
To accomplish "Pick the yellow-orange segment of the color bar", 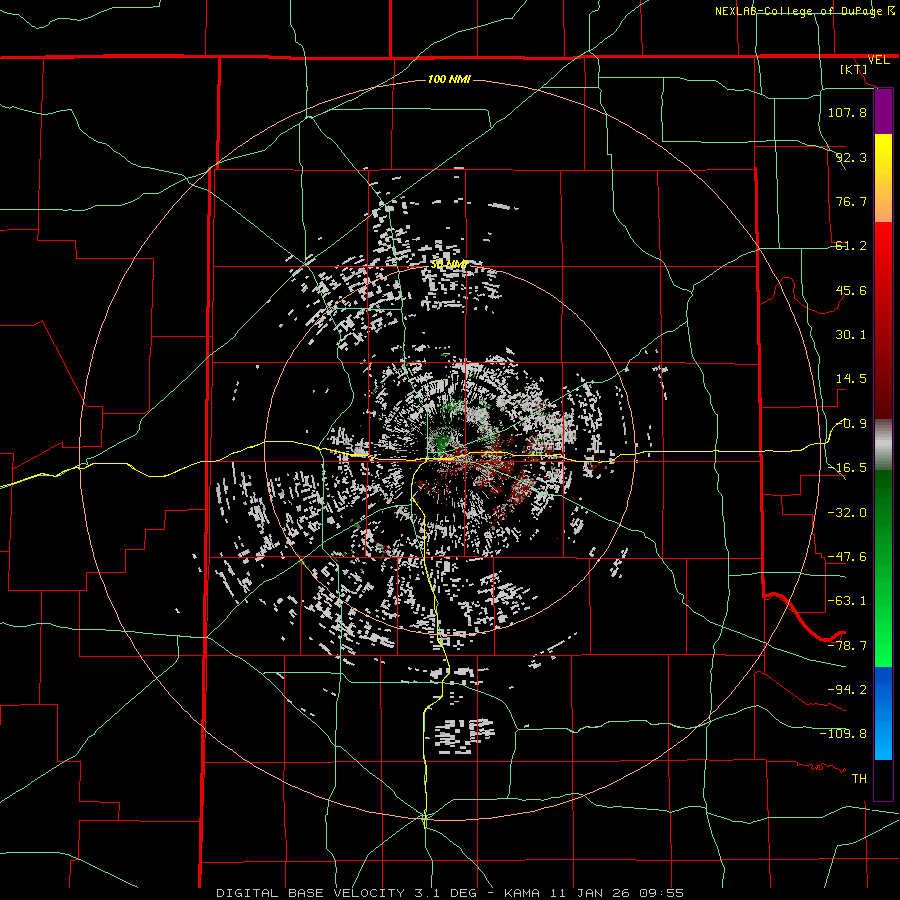I will (x=883, y=178).
